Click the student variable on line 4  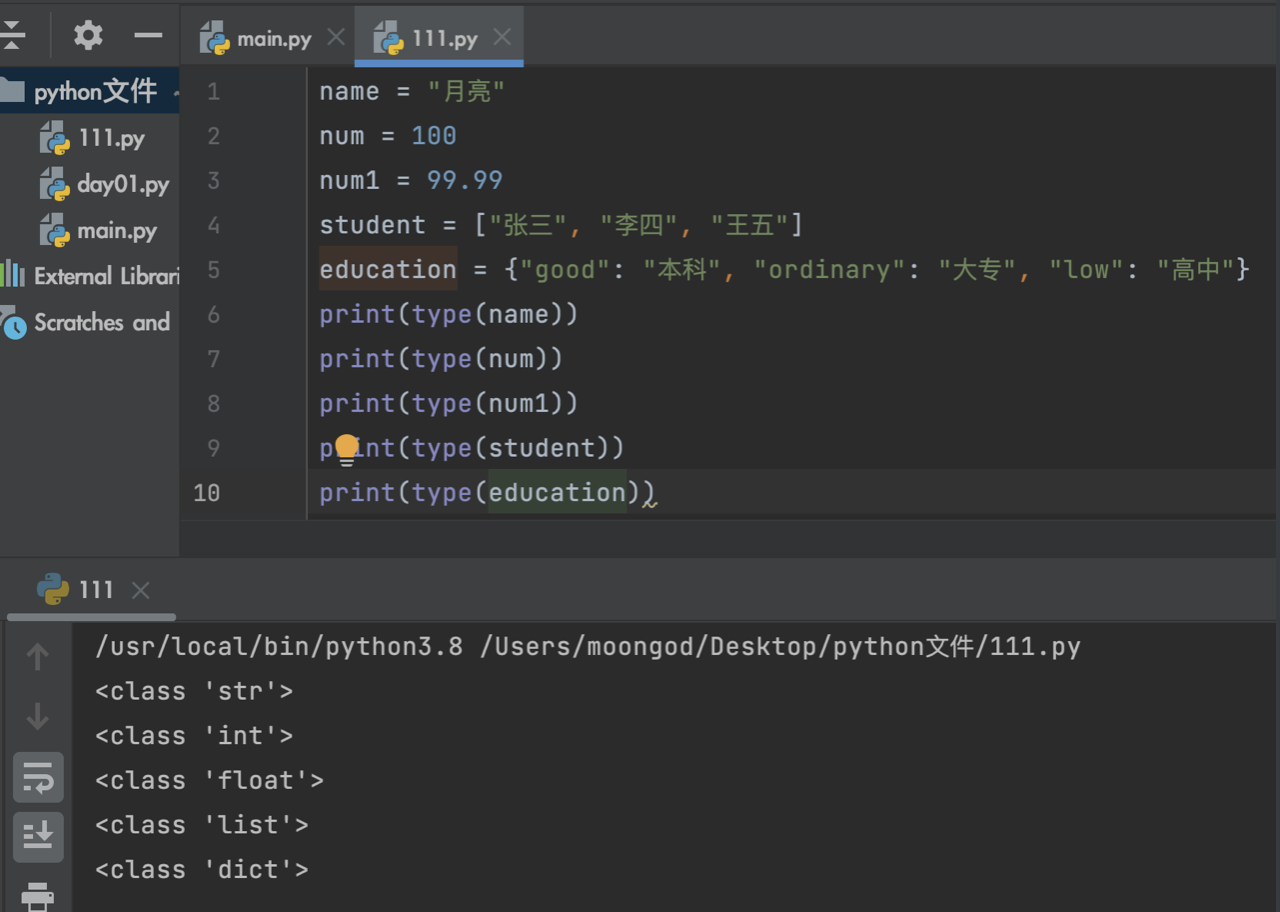tap(372, 225)
